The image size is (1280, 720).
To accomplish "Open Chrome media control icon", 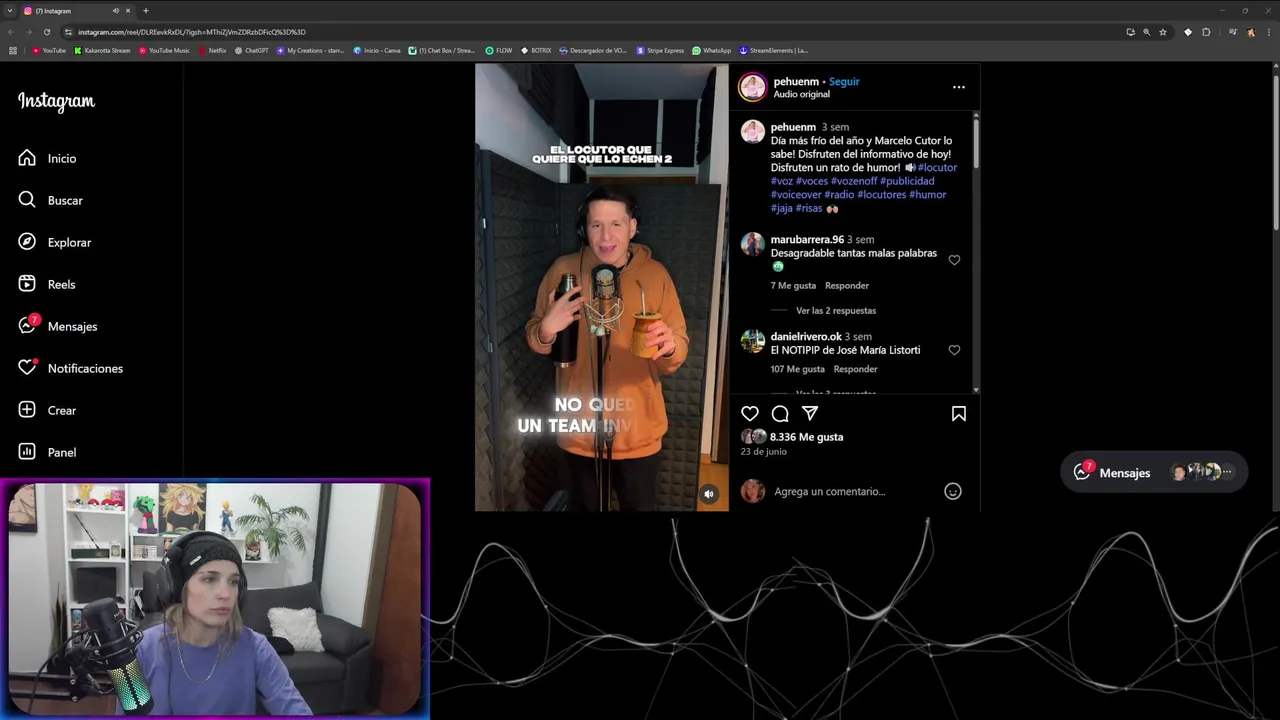I will pos(1232,32).
